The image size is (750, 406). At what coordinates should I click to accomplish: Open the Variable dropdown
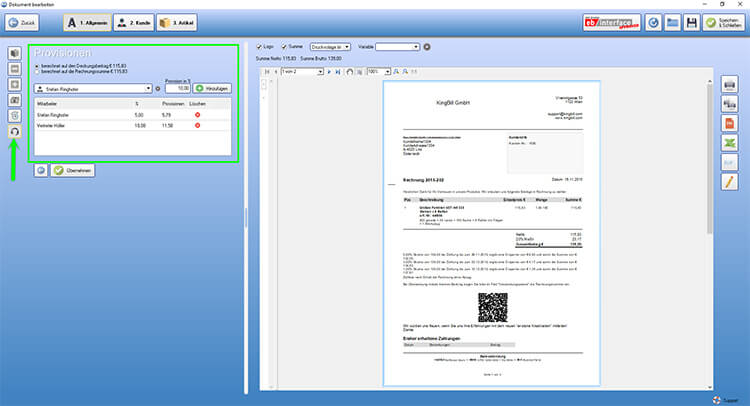coord(397,47)
